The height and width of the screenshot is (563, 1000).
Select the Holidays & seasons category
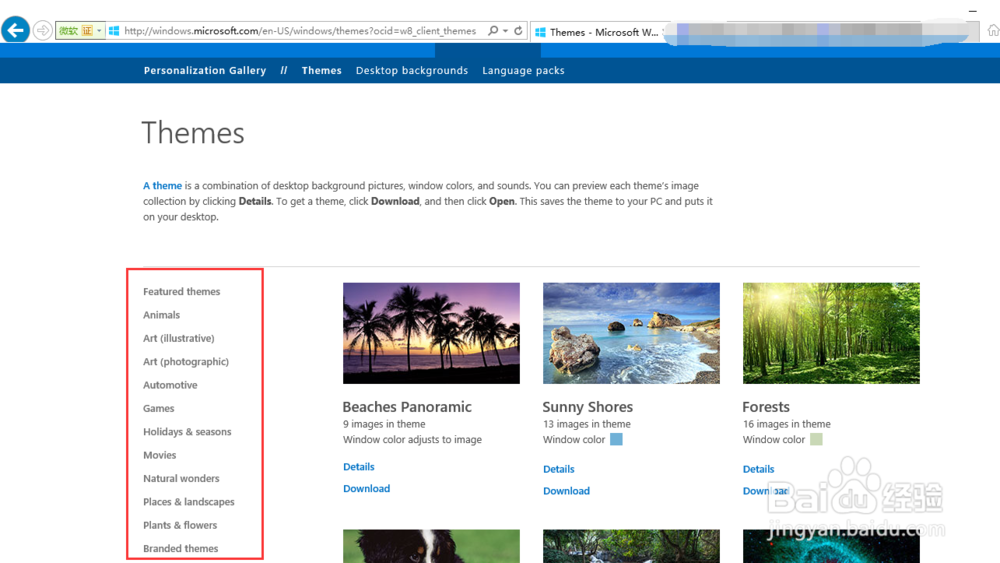tap(187, 432)
